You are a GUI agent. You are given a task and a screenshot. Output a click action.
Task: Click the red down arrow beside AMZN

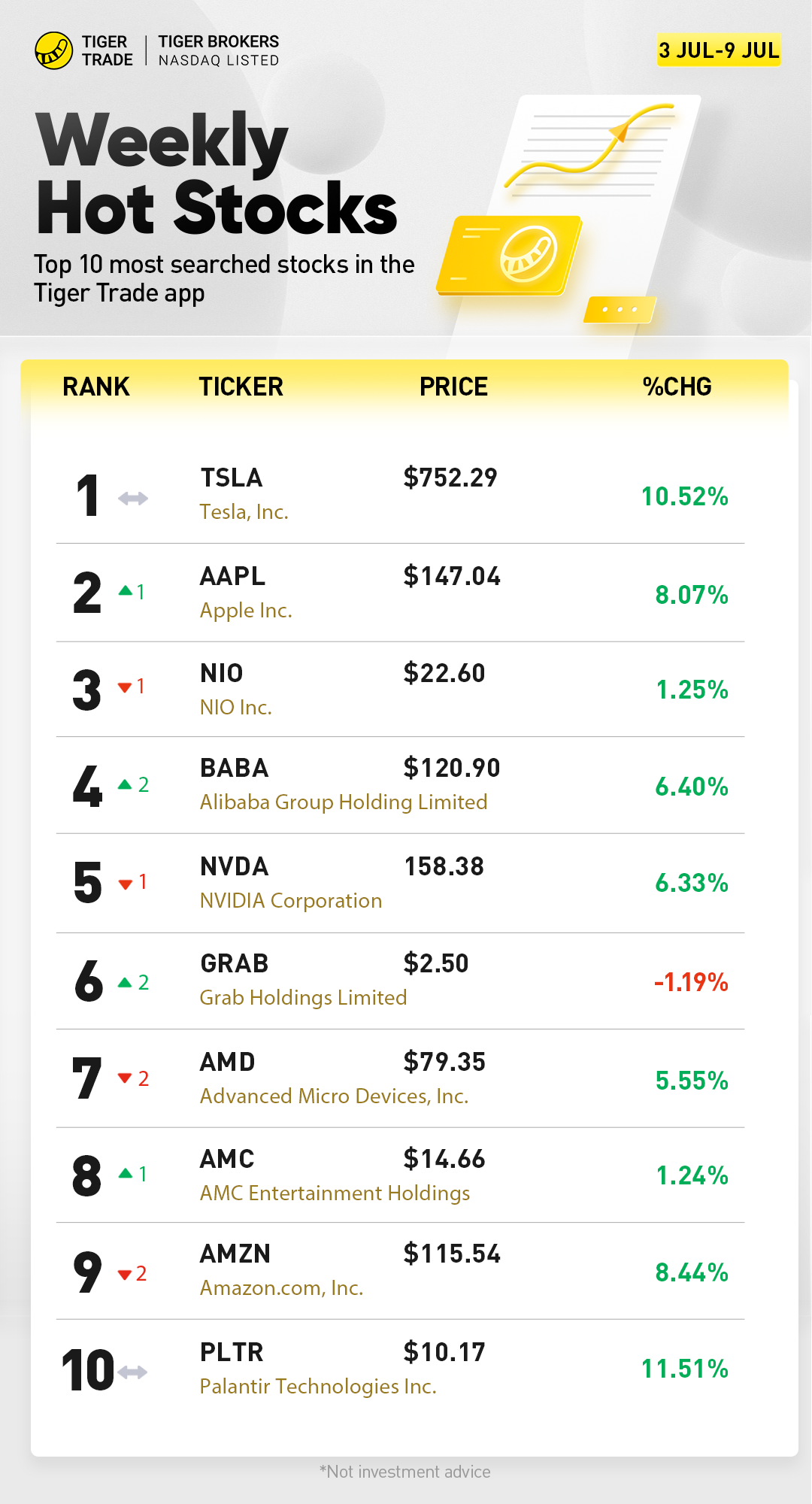125,1275
